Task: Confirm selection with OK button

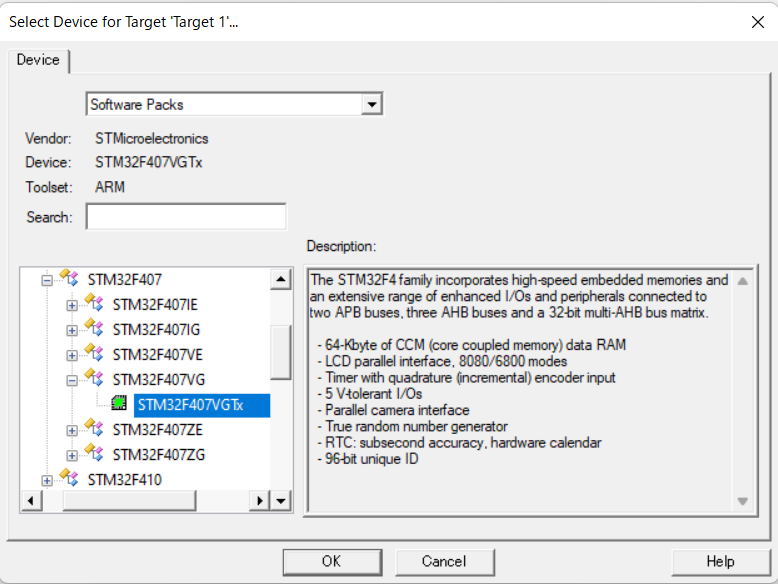Action: point(332,562)
